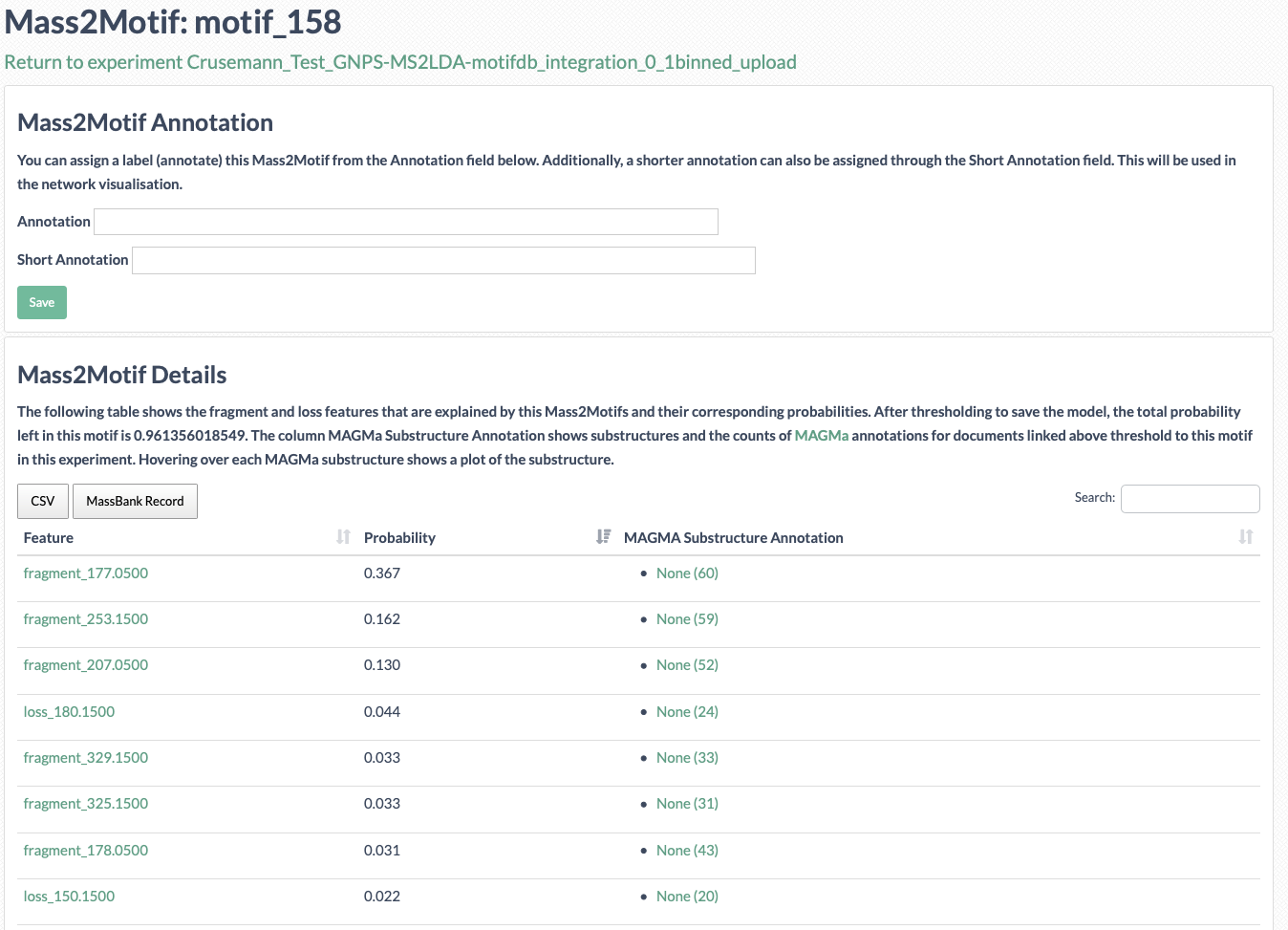The width and height of the screenshot is (1288, 930).
Task: Open fragment_177.0500 feature link
Action: coord(86,573)
